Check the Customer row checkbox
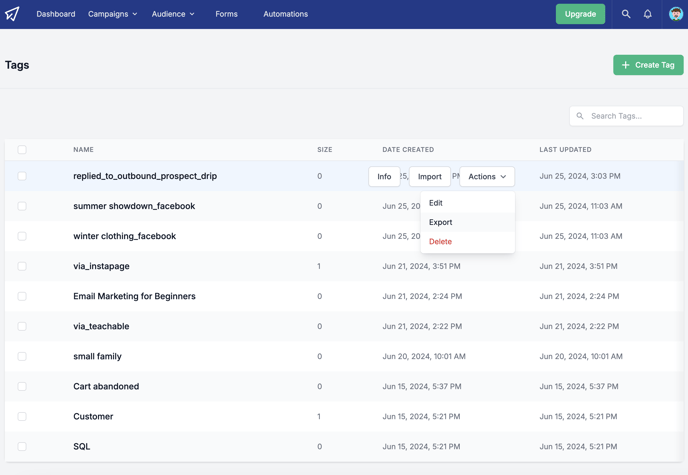Viewport: 688px width, 475px height. [22, 416]
